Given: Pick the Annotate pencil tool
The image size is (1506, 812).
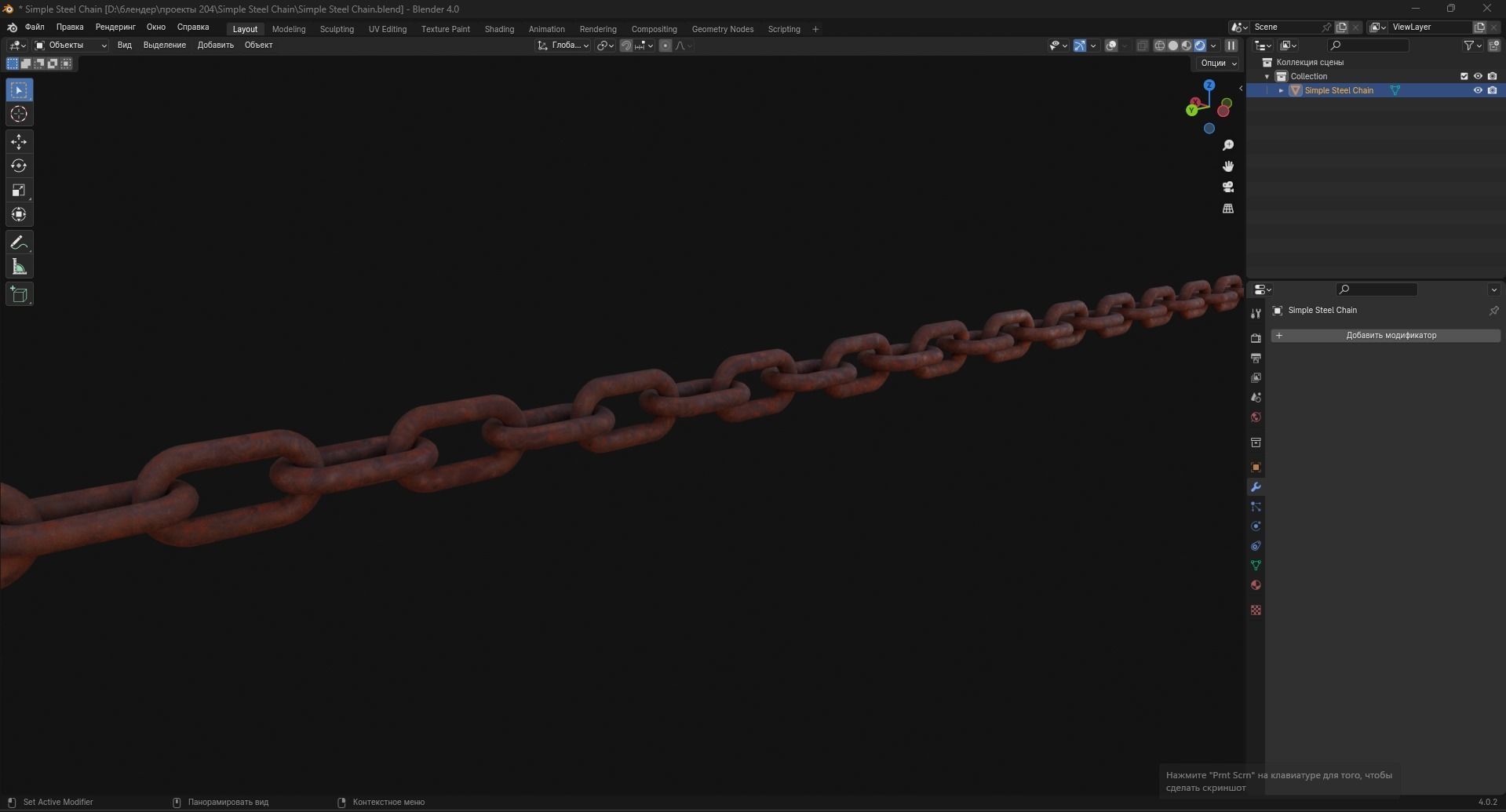Looking at the screenshot, I should coord(19,242).
